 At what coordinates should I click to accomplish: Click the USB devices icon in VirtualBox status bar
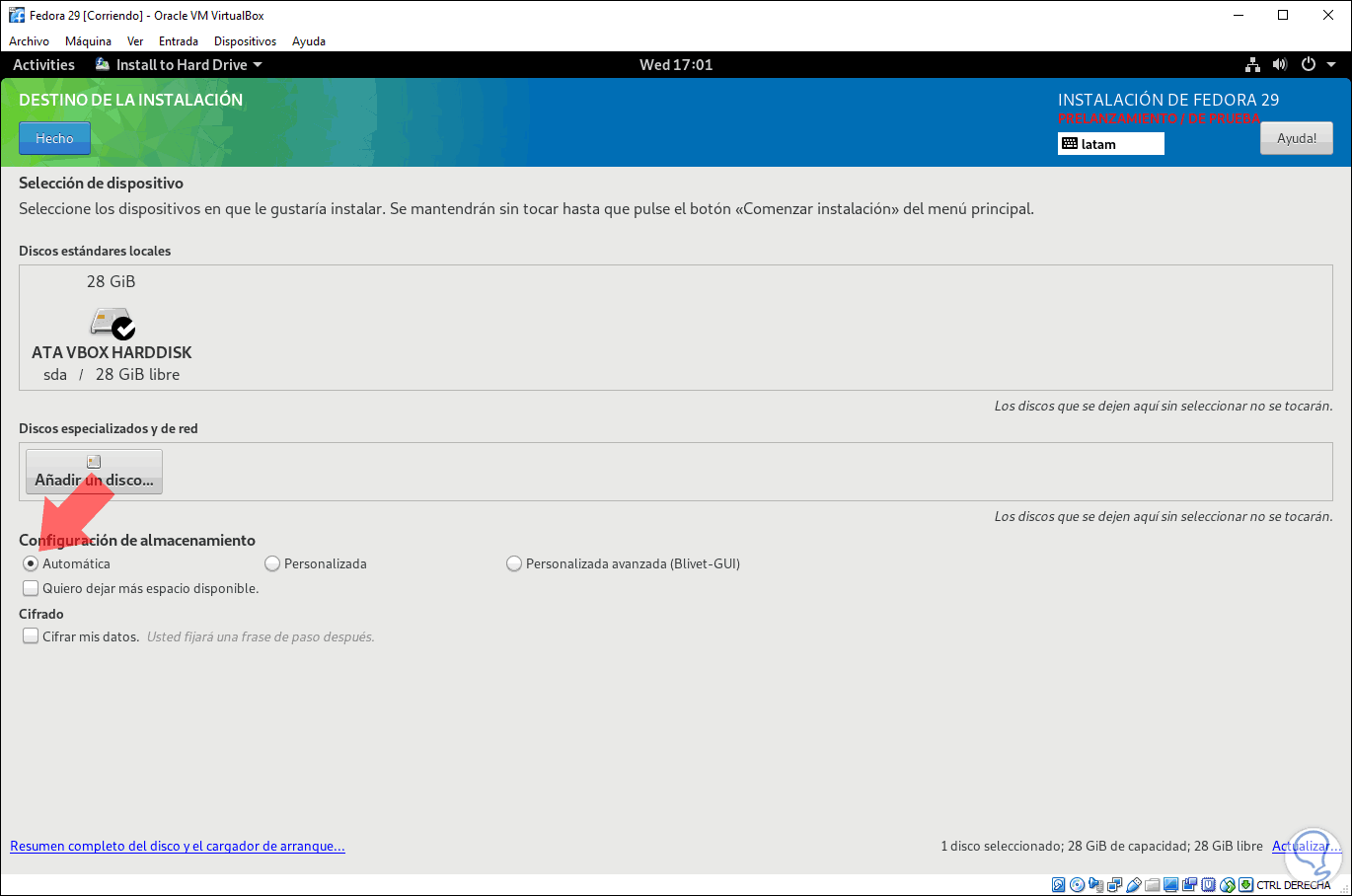(1134, 885)
